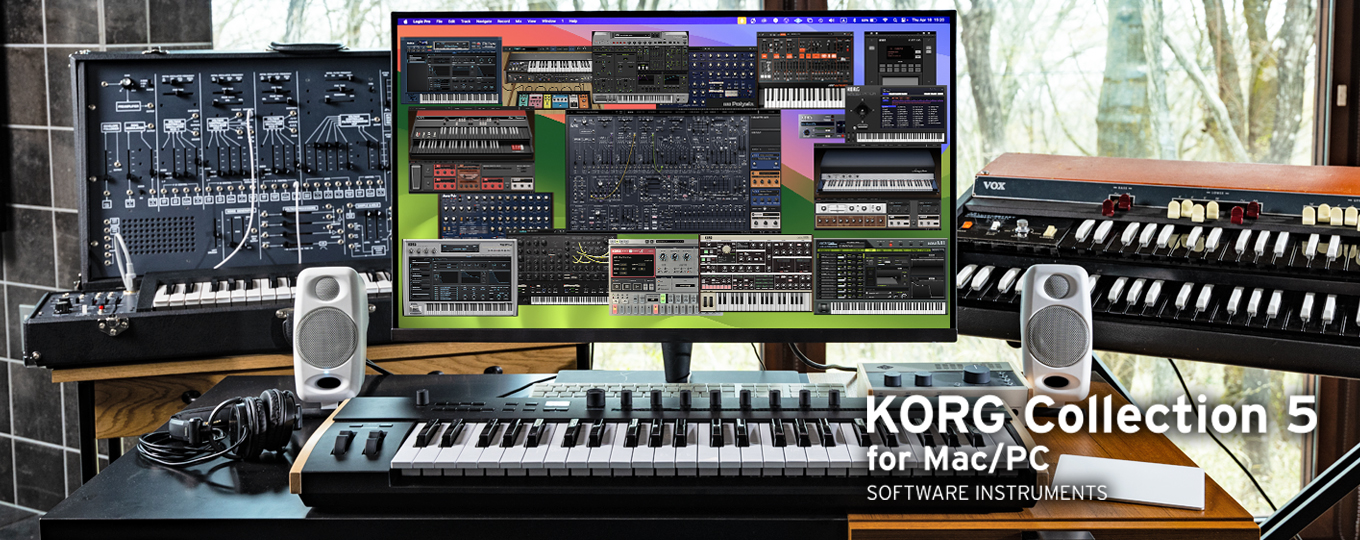The height and width of the screenshot is (540, 1360).
Task: Open the Edit menu
Action: (452, 21)
